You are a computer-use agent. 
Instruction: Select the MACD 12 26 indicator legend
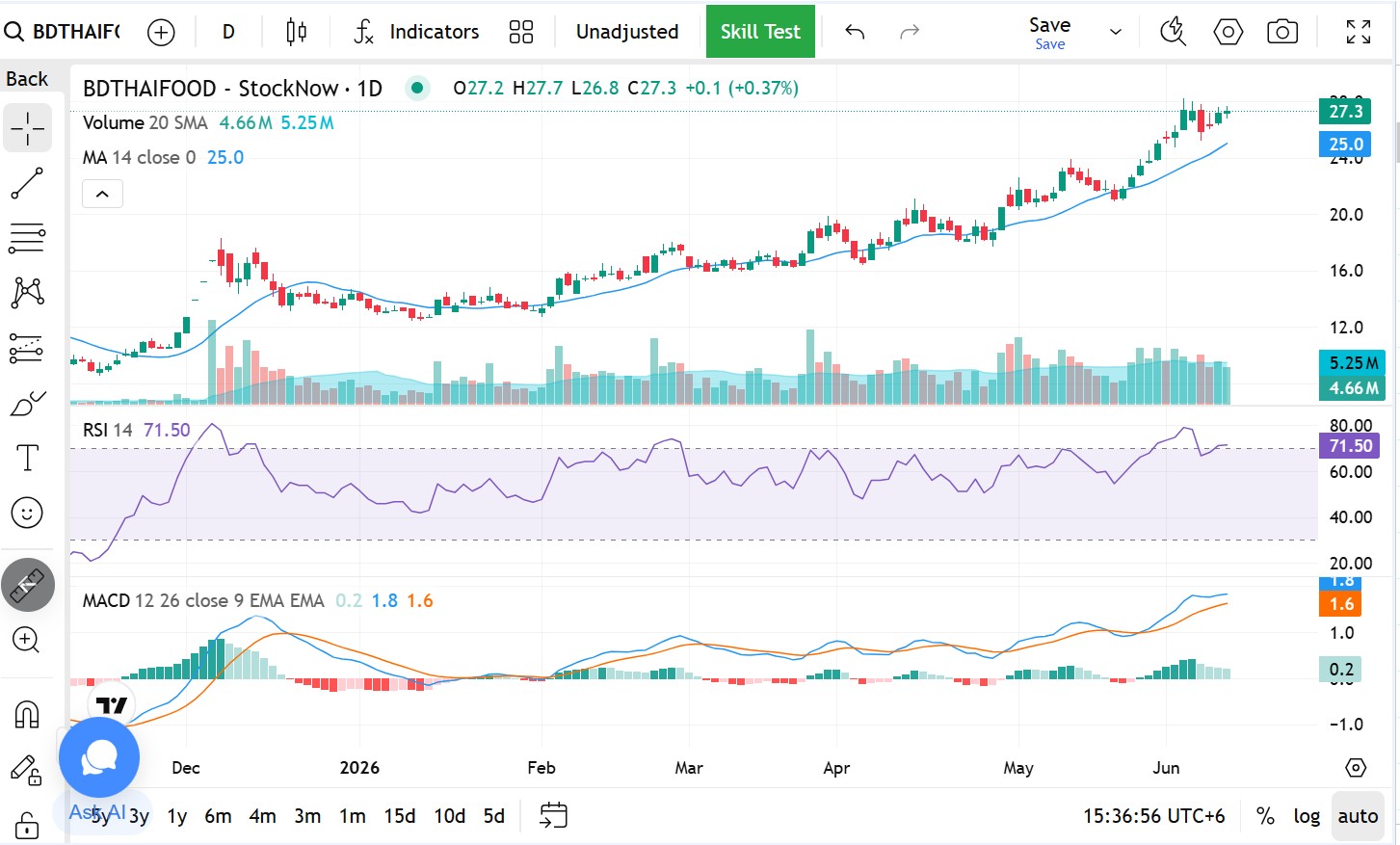(203, 600)
